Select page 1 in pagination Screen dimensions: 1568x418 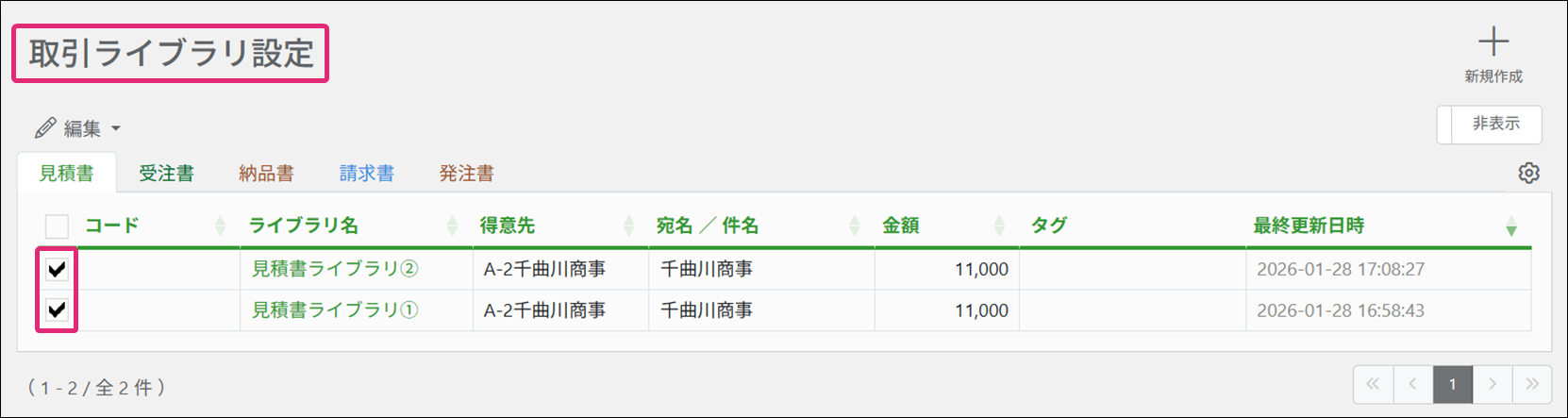(x=1452, y=384)
